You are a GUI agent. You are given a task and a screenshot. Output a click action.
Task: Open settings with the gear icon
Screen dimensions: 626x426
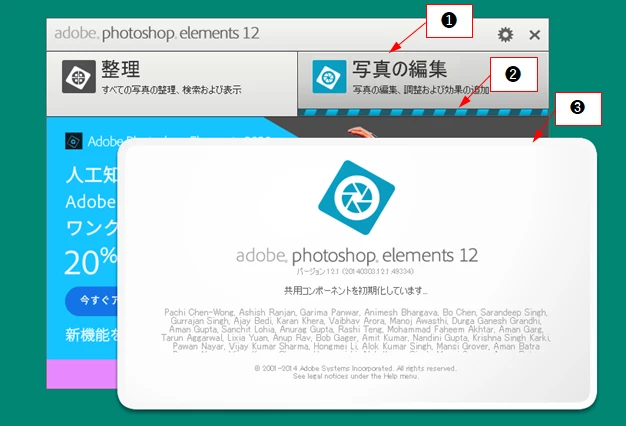[x=505, y=35]
